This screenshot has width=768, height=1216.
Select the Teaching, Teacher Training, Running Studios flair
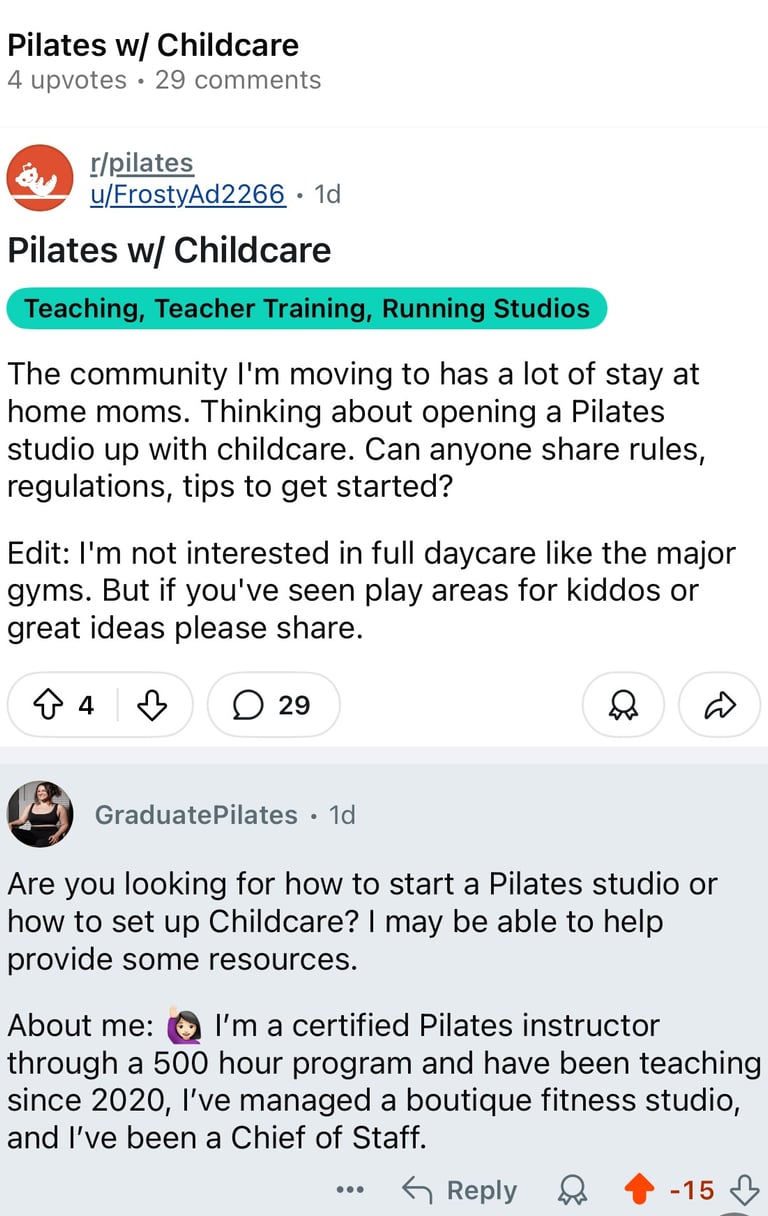click(x=307, y=308)
